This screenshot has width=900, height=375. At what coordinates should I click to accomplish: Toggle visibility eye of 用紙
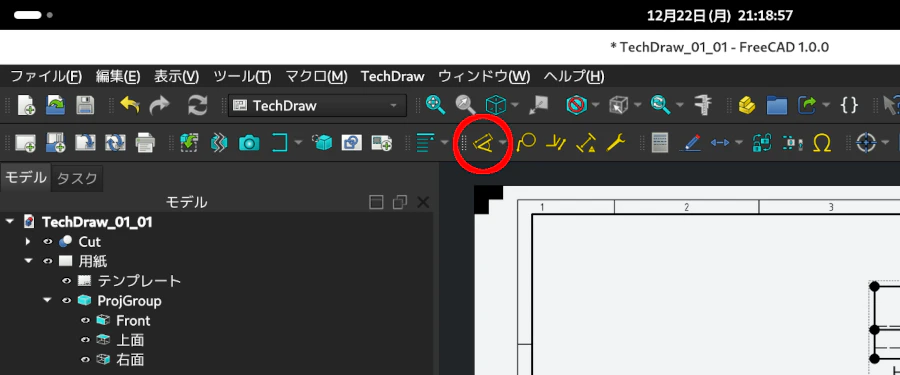[48, 261]
